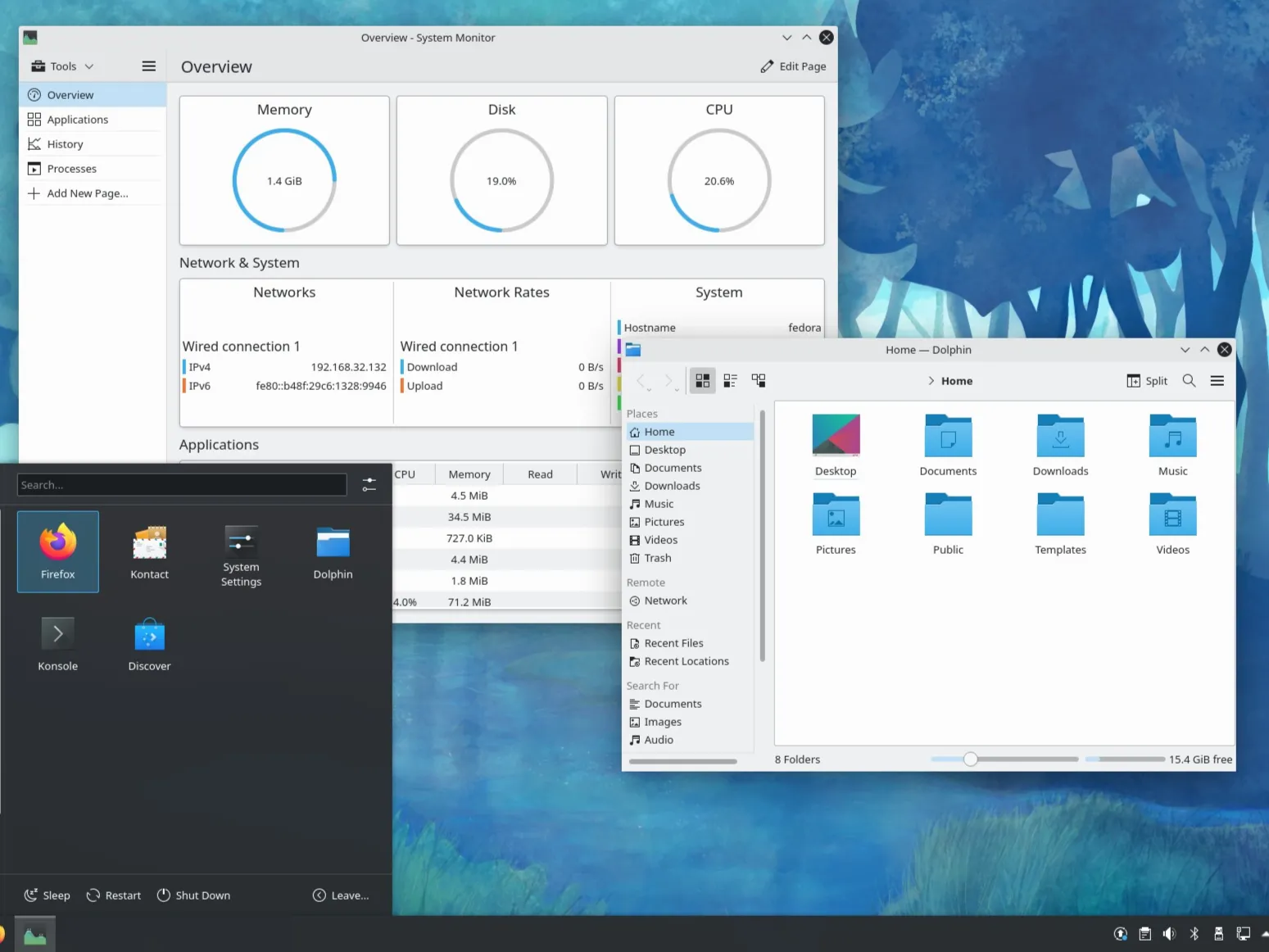The width and height of the screenshot is (1269, 952).
Task: Select the Processes page in System Monitor
Action: point(71,168)
